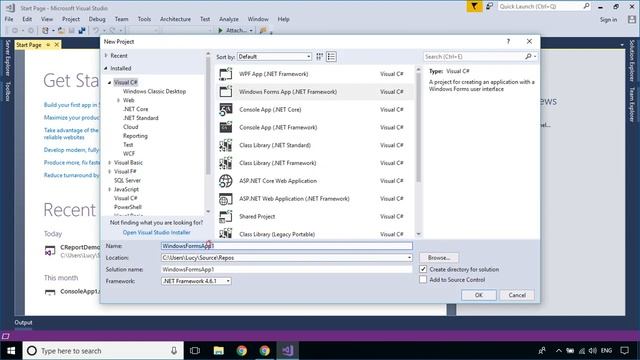Open File Explorer from the taskbar
Viewport: 640px width, 360px height.
point(219,351)
